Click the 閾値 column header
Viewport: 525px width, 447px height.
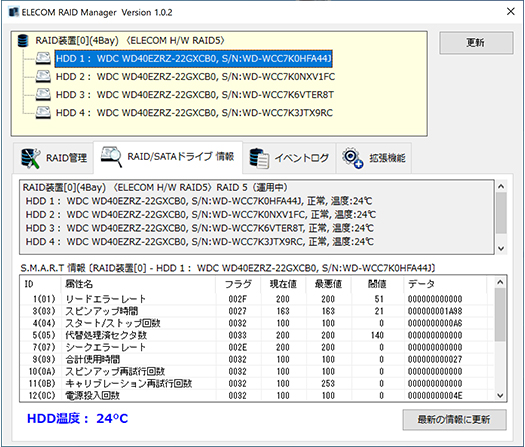coord(377,284)
